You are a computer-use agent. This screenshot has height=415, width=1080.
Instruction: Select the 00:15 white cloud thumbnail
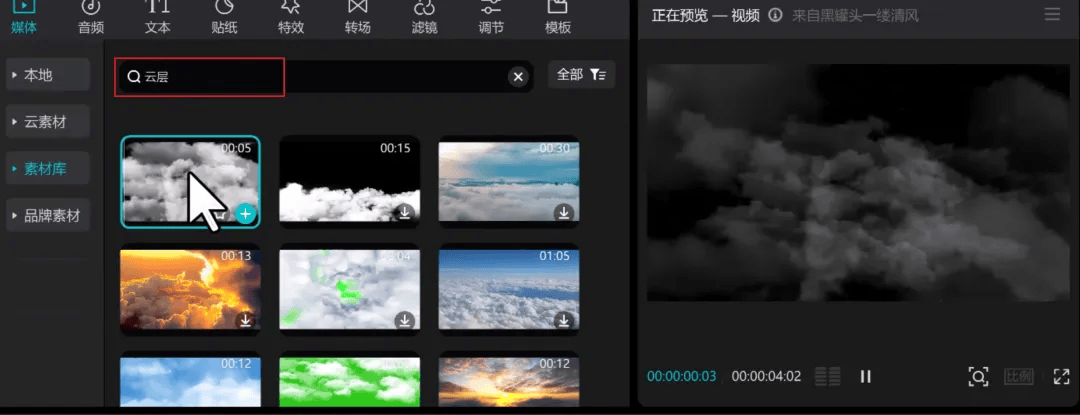point(349,182)
